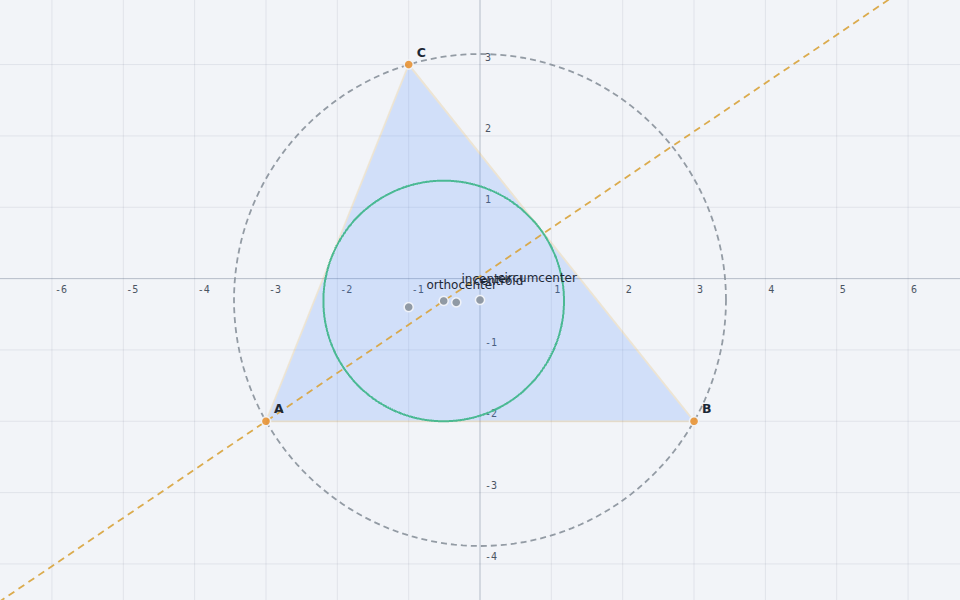Click the circumcenter point on the y-axis
Screen dimensions: 960x600
[480, 300]
